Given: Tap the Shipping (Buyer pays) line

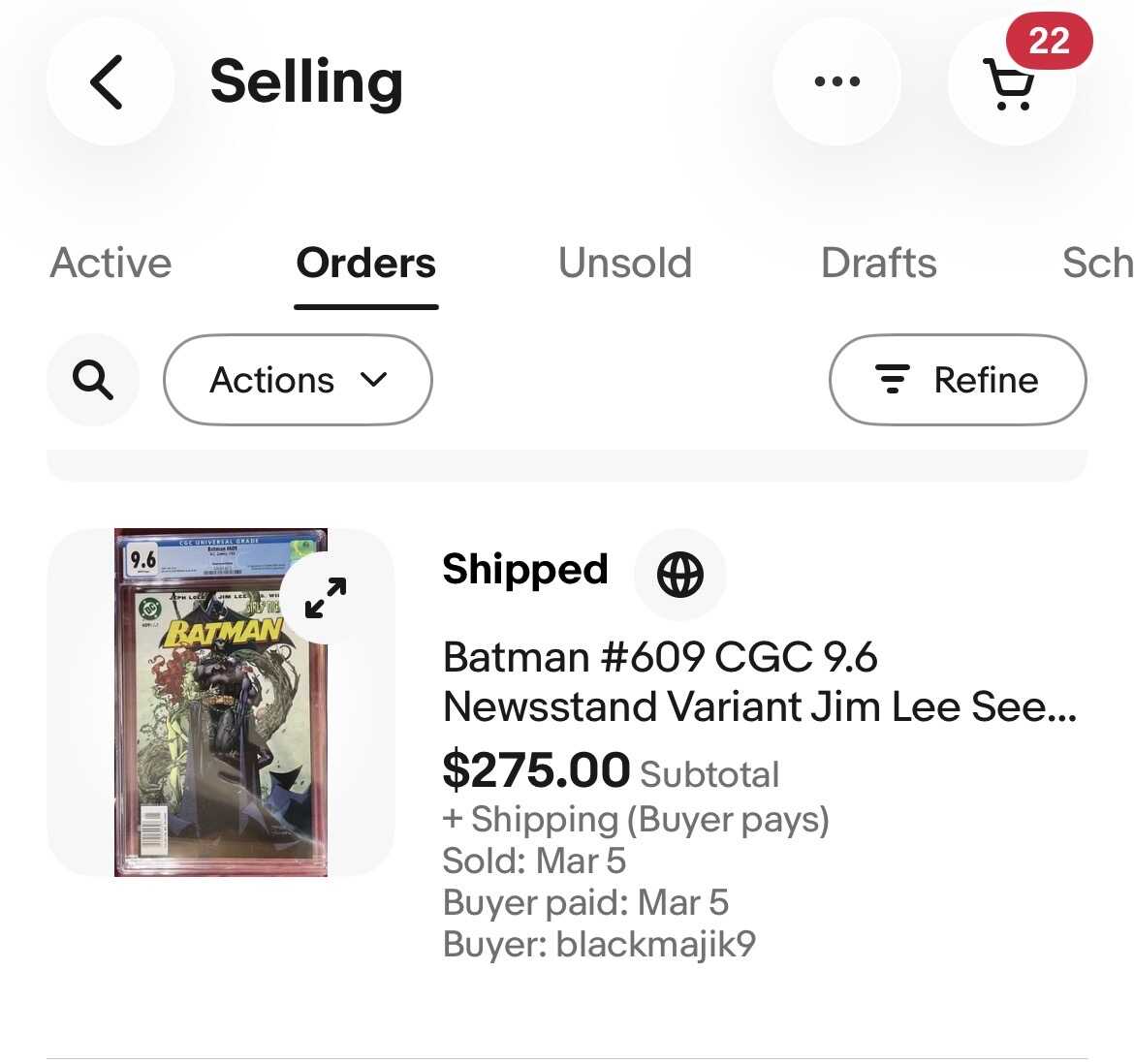Looking at the screenshot, I should (636, 820).
